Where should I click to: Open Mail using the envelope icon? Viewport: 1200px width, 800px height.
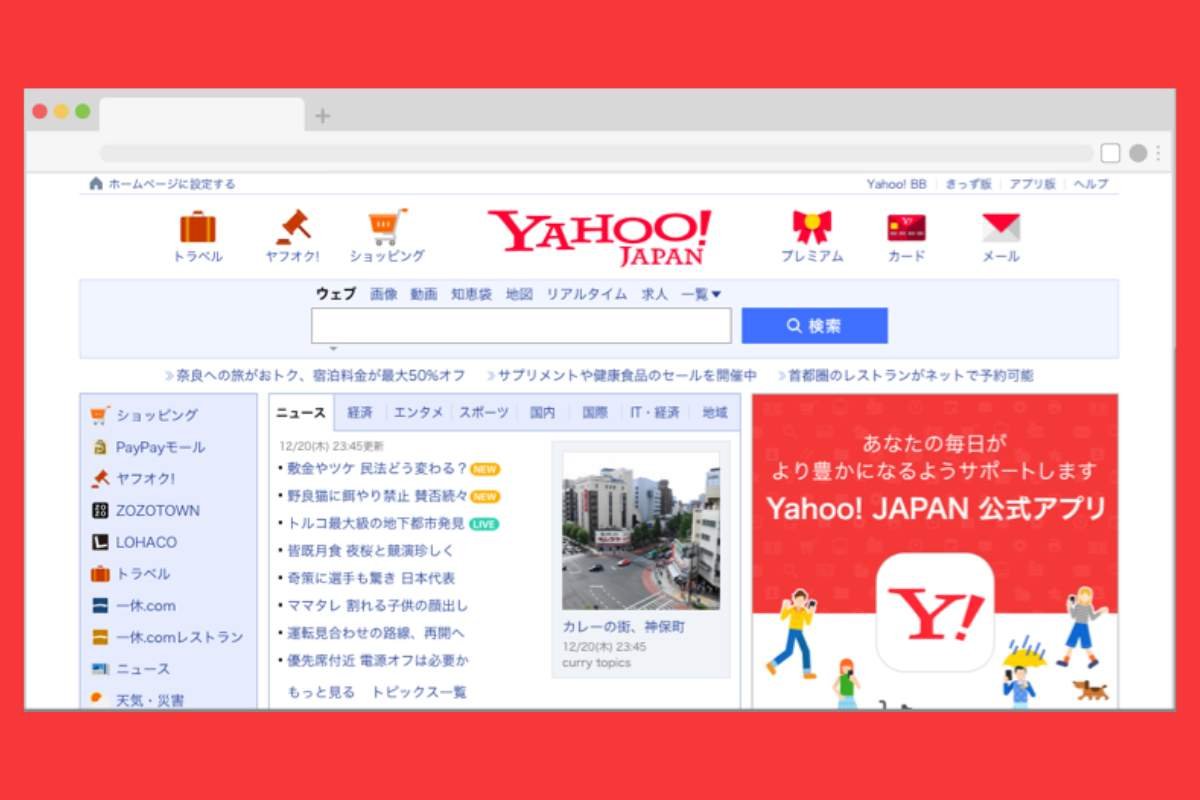1000,225
